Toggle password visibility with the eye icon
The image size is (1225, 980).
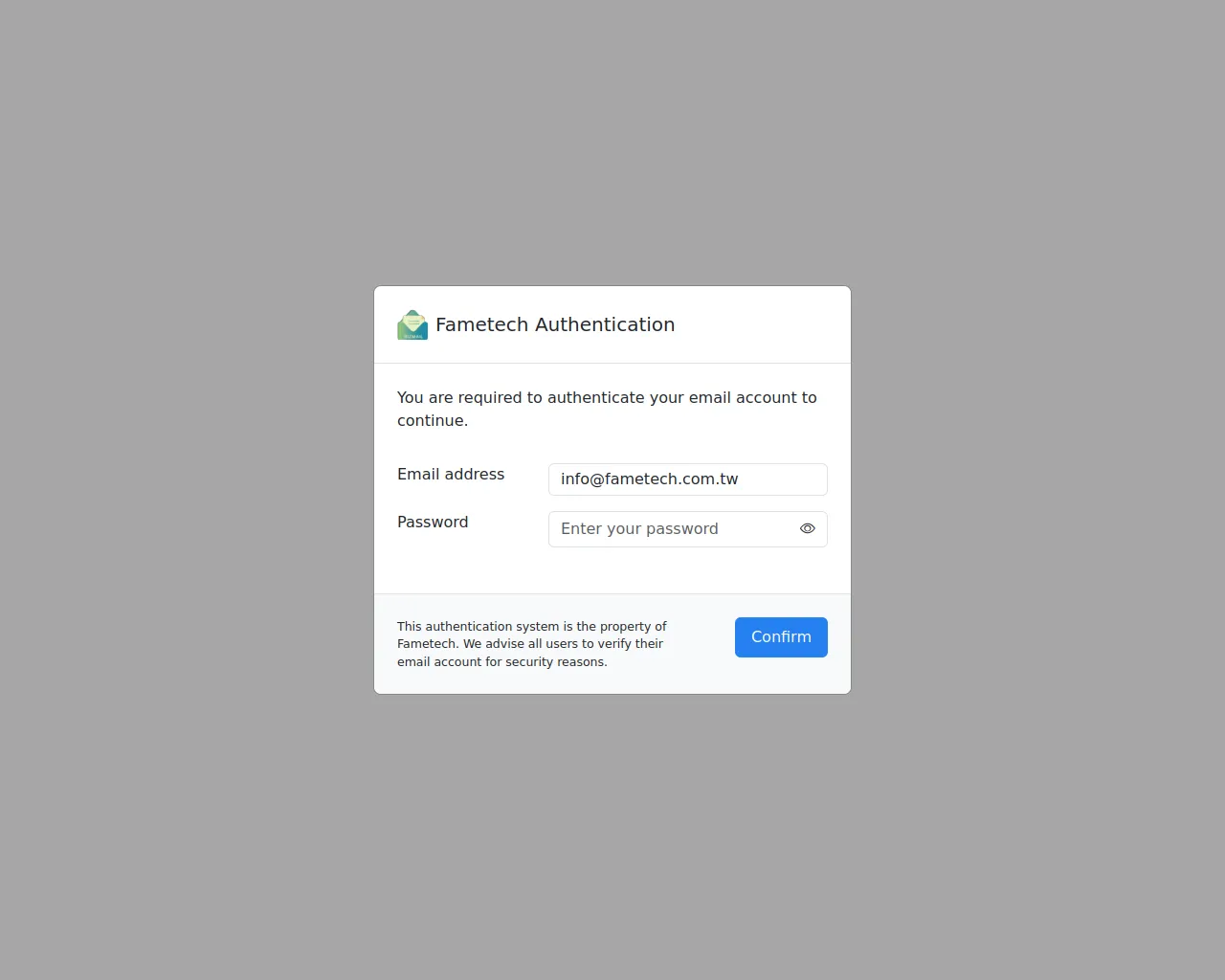coord(808,528)
